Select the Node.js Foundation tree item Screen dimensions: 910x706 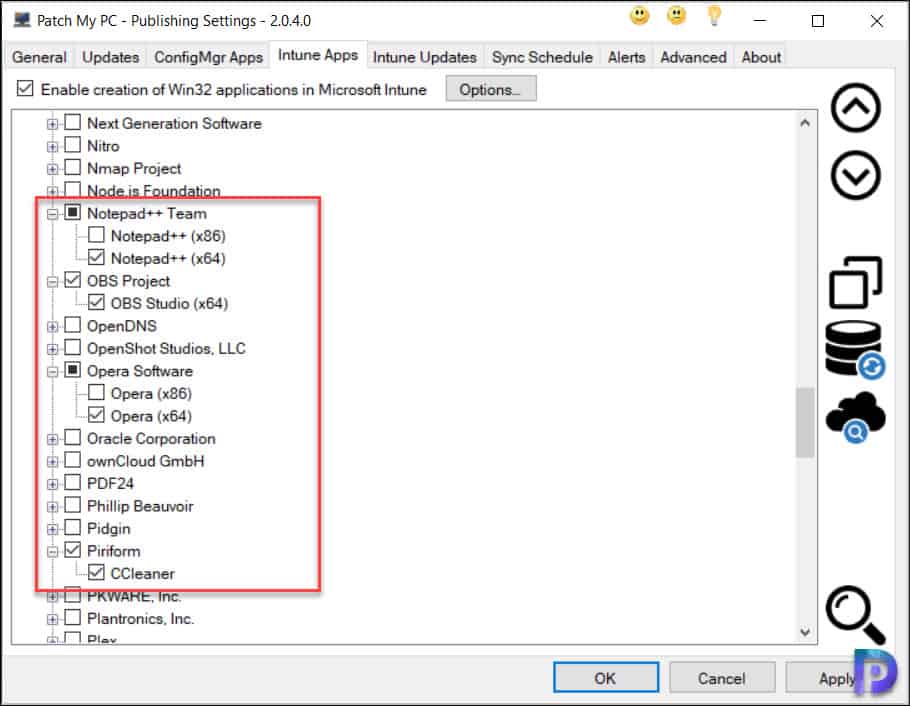tap(154, 190)
